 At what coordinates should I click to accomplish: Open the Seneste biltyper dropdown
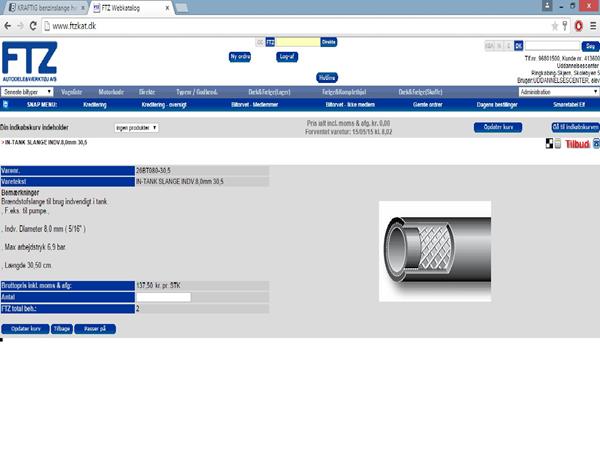[29, 91]
